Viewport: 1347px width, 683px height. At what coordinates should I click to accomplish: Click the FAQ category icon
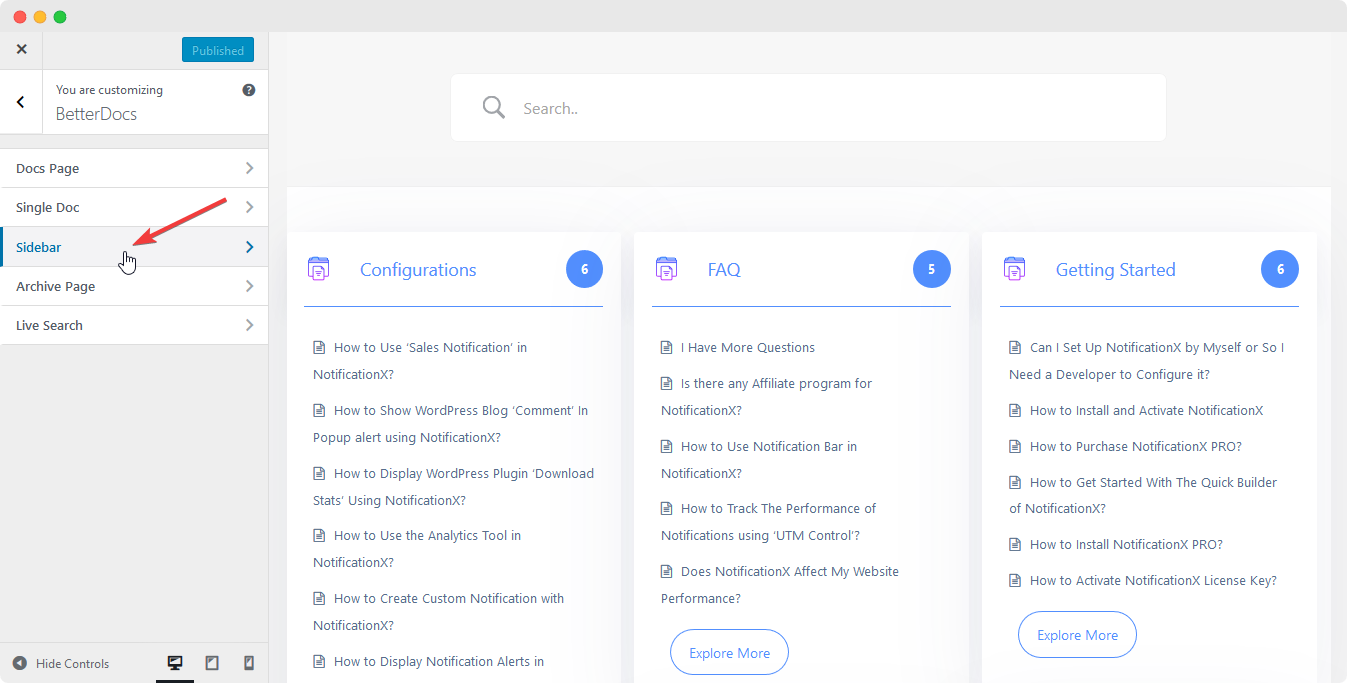click(666, 268)
